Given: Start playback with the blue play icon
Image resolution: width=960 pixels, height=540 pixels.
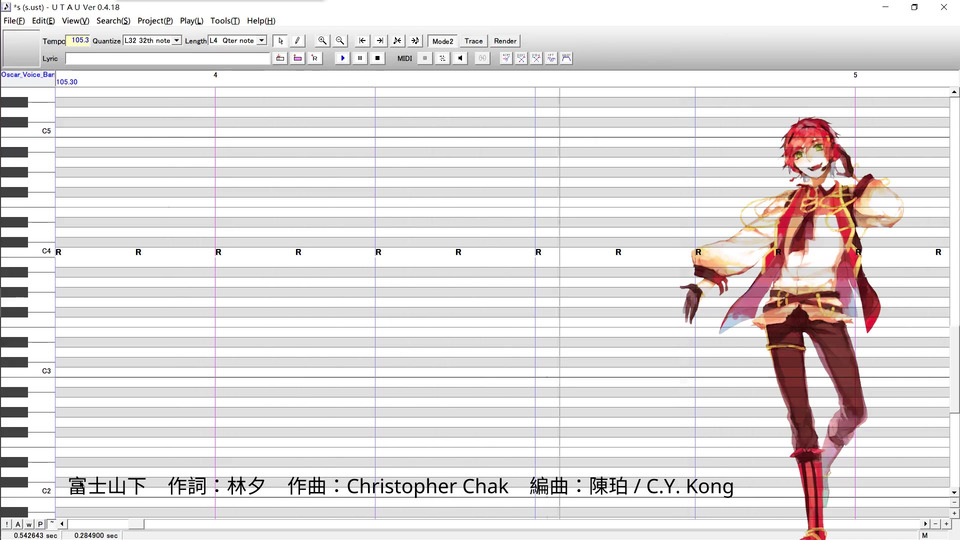Looking at the screenshot, I should tap(342, 58).
